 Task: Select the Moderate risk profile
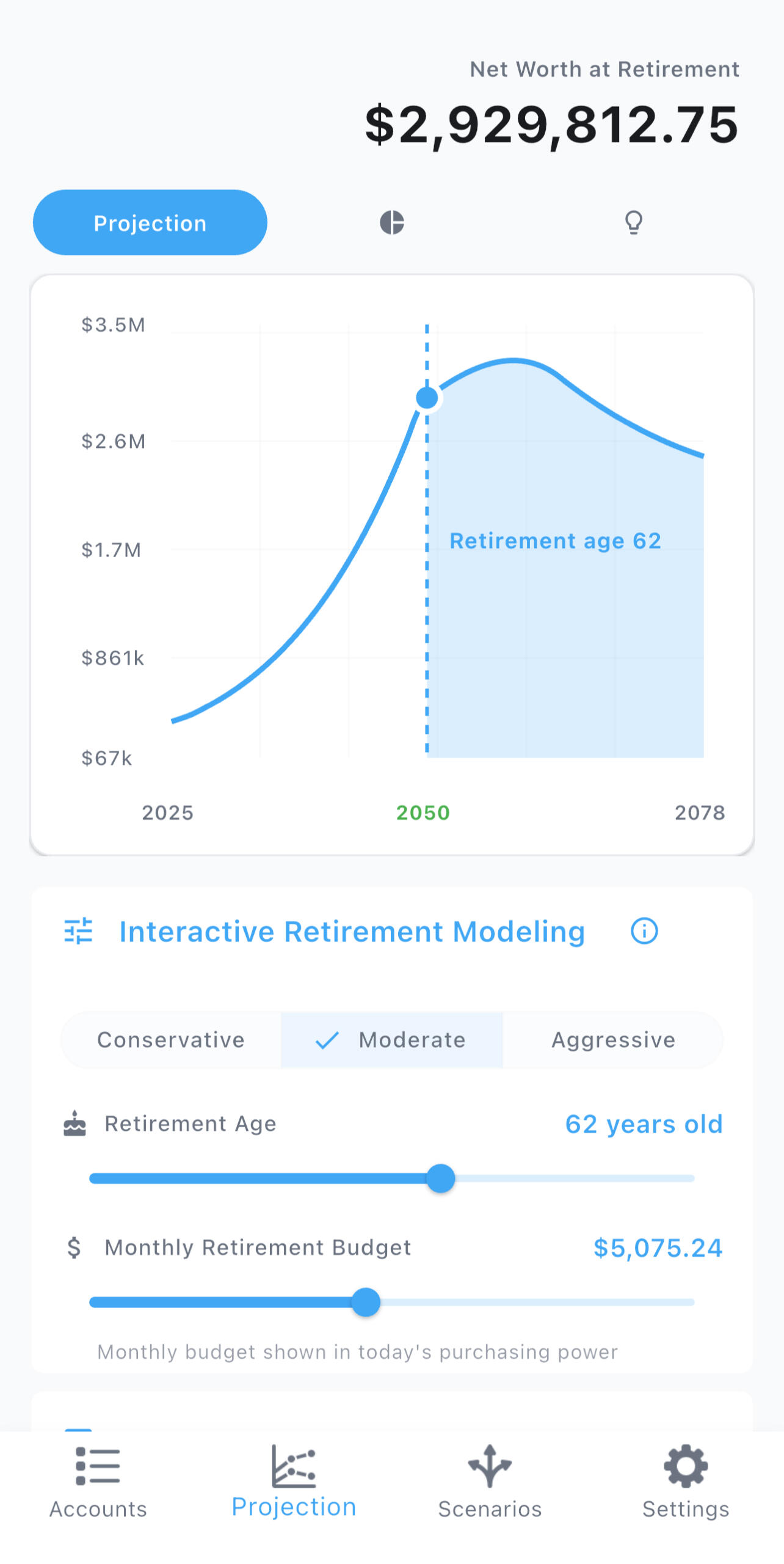tap(392, 1040)
